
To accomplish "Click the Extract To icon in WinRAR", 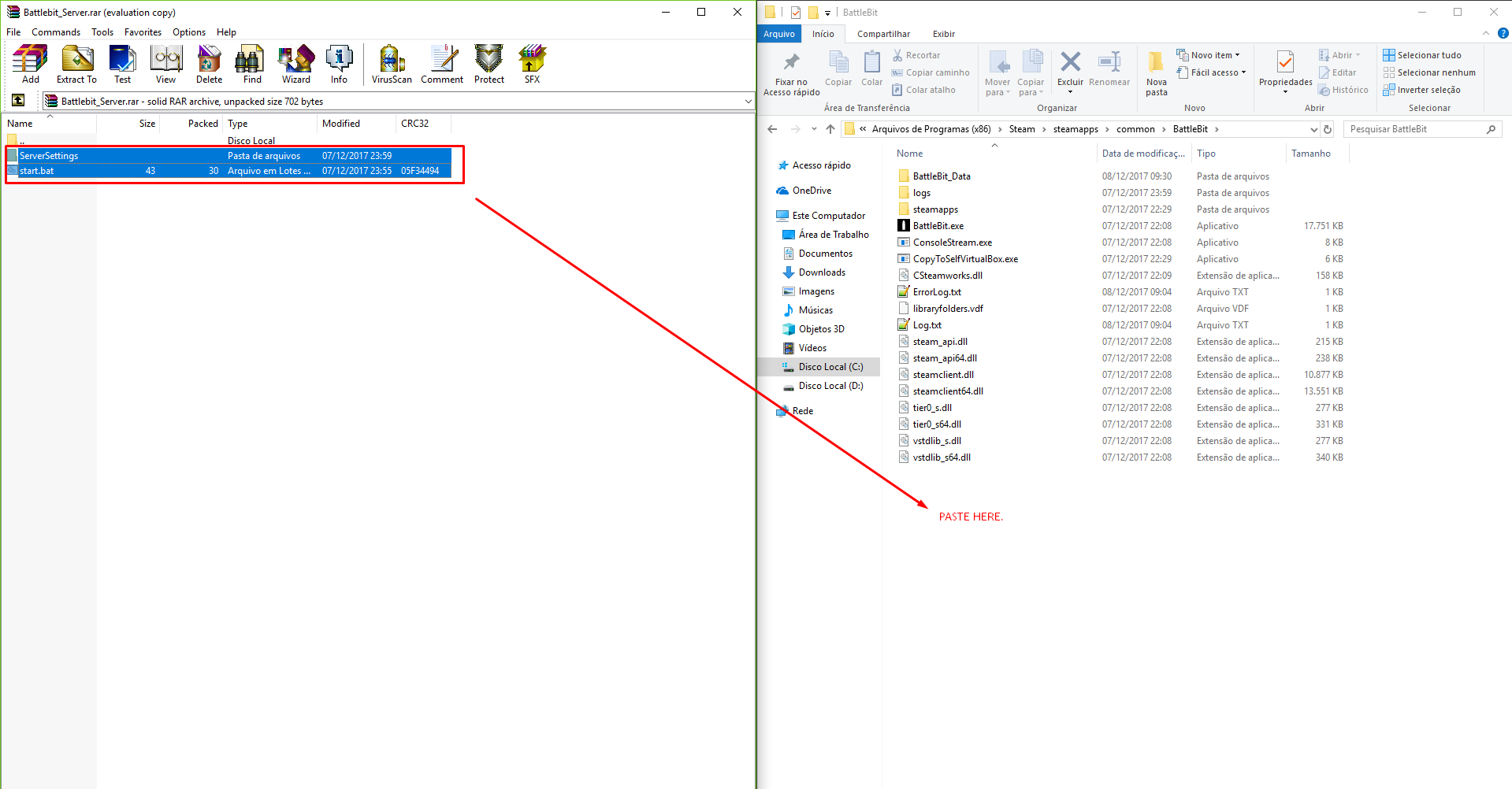I will [x=76, y=64].
